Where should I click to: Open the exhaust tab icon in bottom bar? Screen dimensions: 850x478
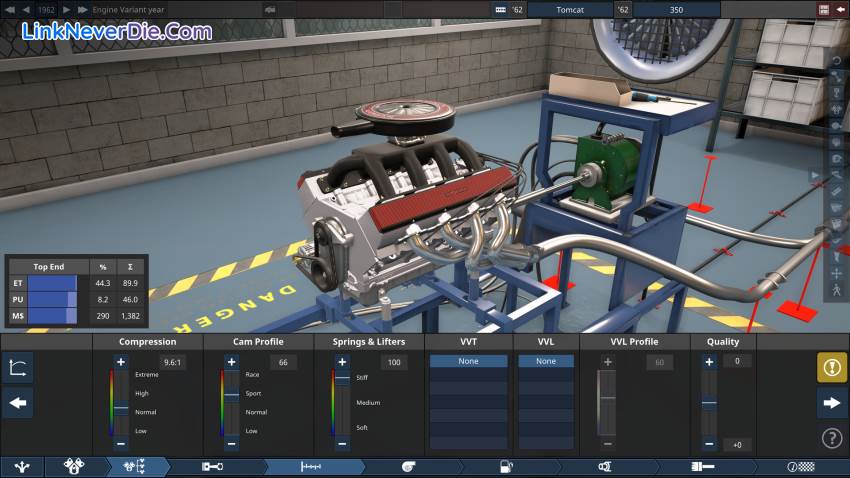click(702, 467)
